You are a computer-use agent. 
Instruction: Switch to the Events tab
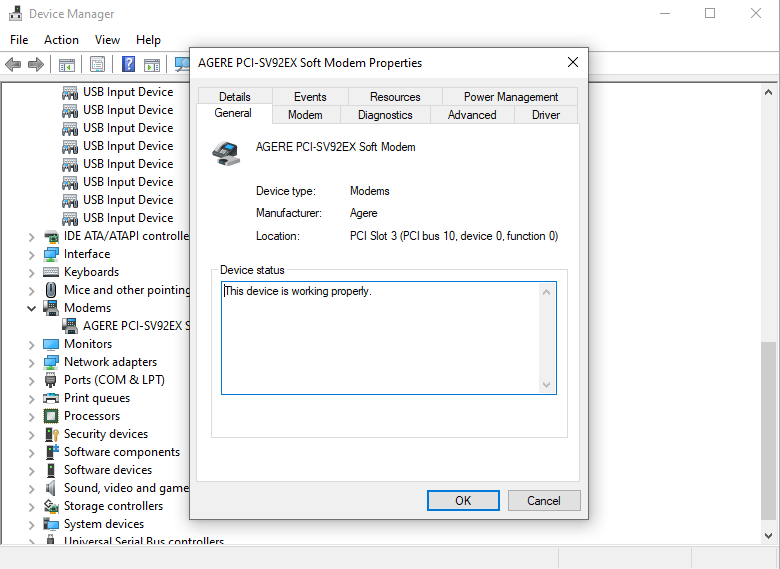point(310,96)
